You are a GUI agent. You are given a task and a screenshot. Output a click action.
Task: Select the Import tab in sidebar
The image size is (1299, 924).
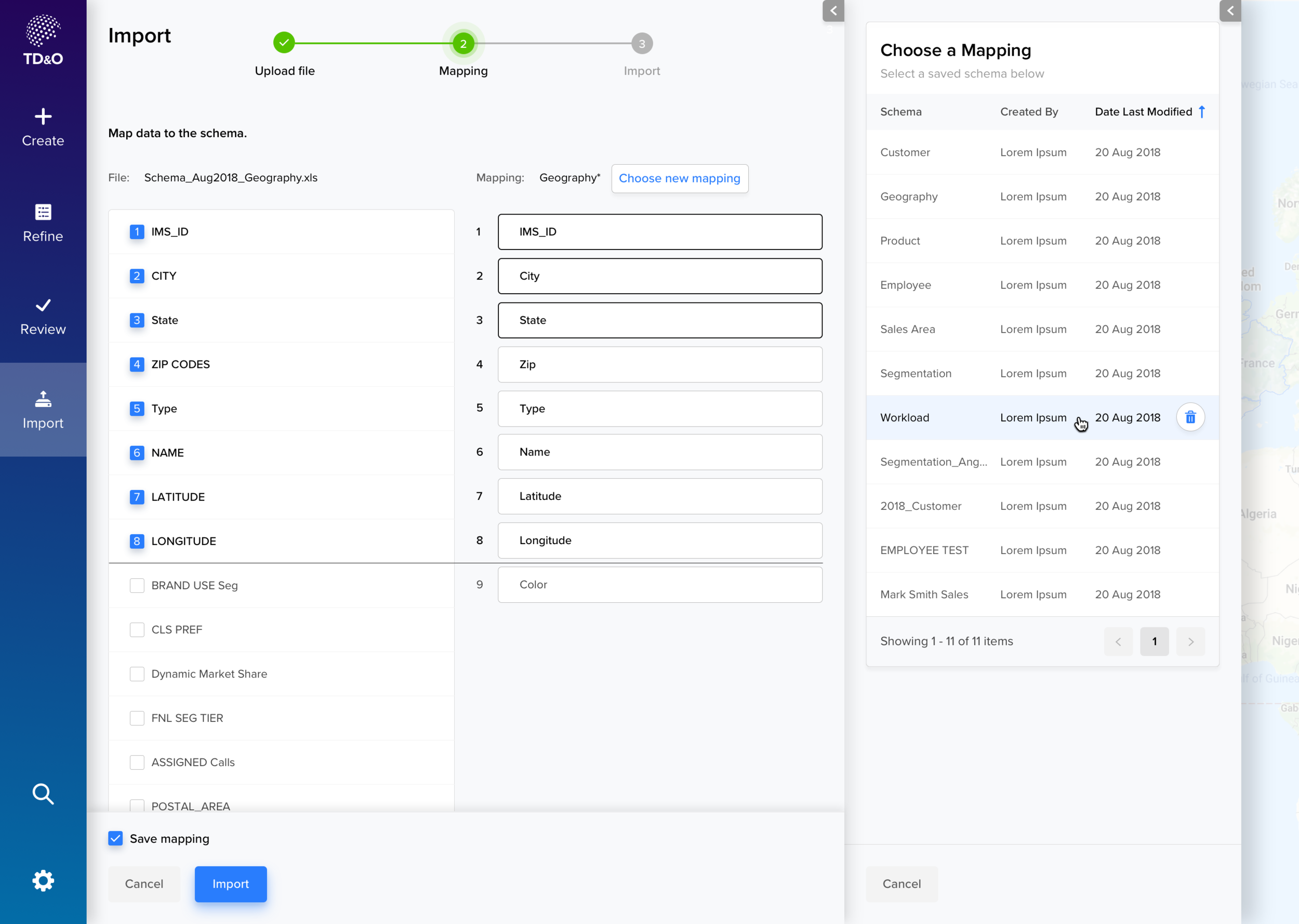tap(43, 410)
